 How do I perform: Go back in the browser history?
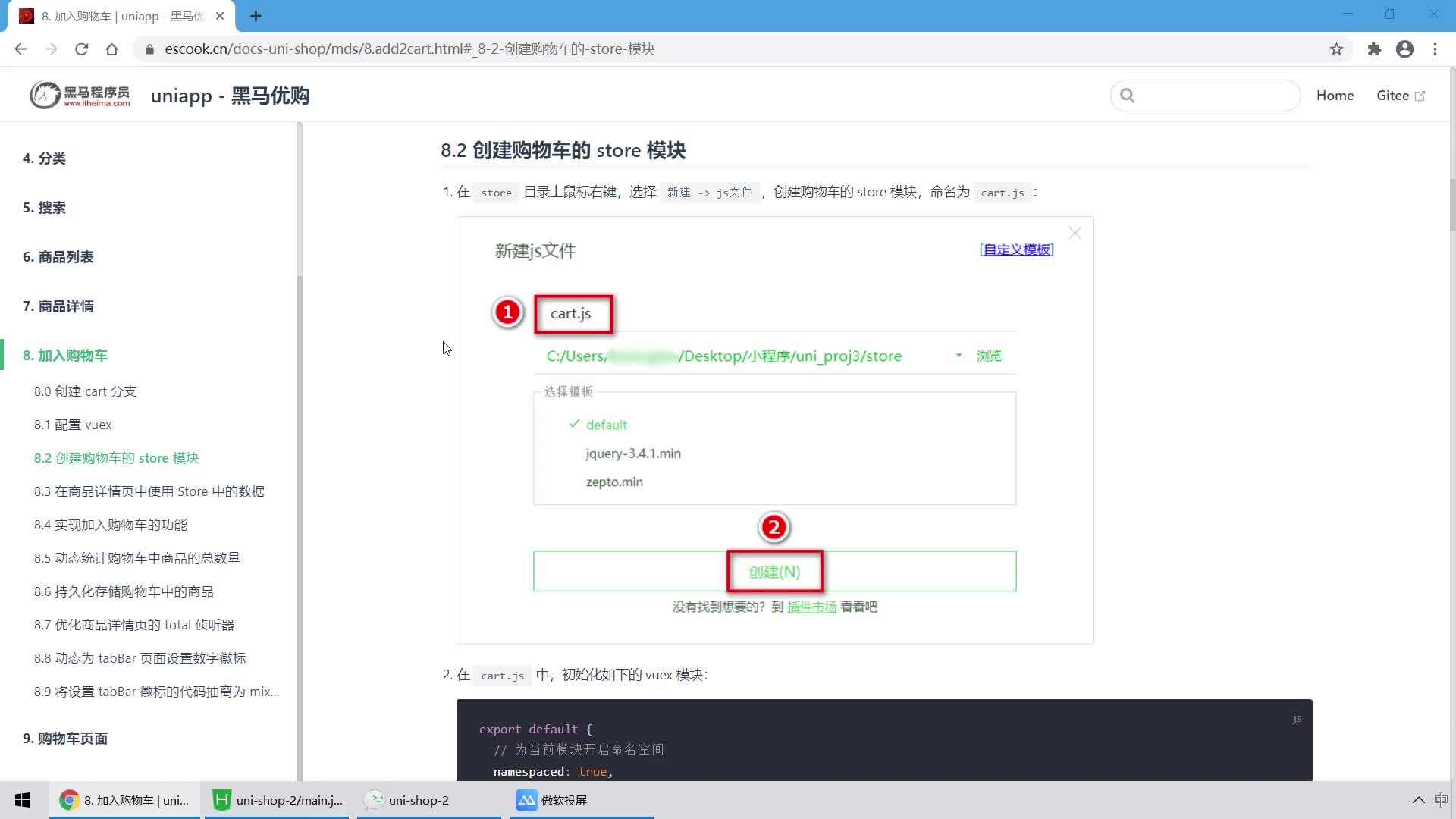point(20,49)
